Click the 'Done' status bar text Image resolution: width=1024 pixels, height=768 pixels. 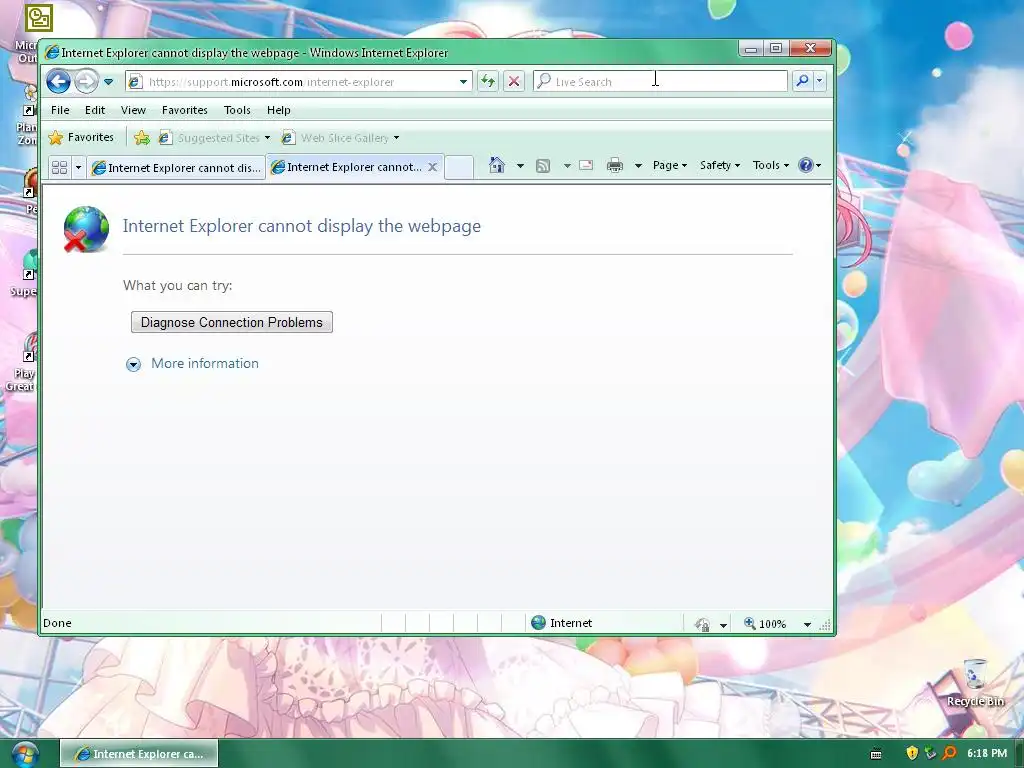click(x=57, y=623)
